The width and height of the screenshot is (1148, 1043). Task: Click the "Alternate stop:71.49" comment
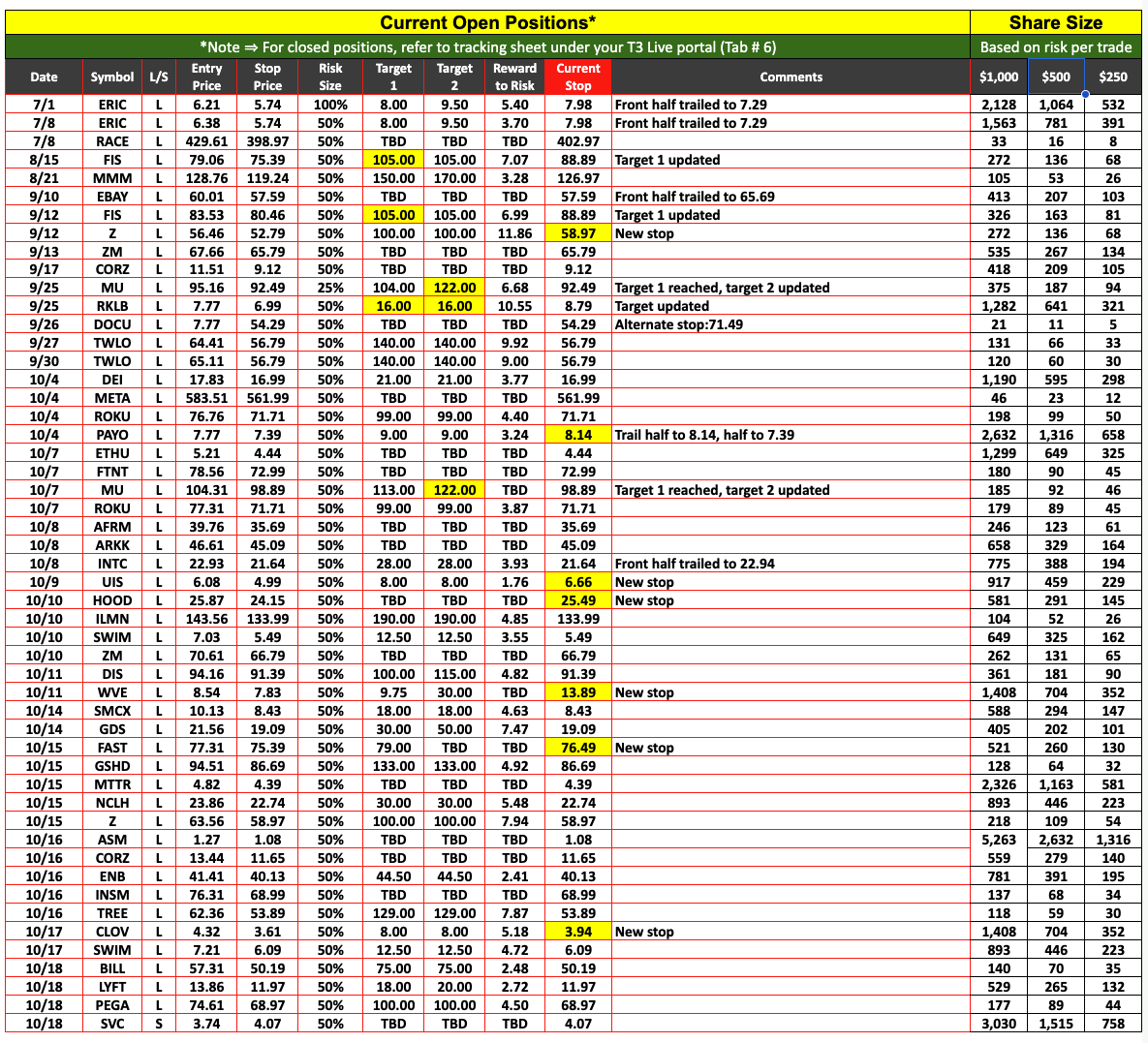(x=679, y=324)
